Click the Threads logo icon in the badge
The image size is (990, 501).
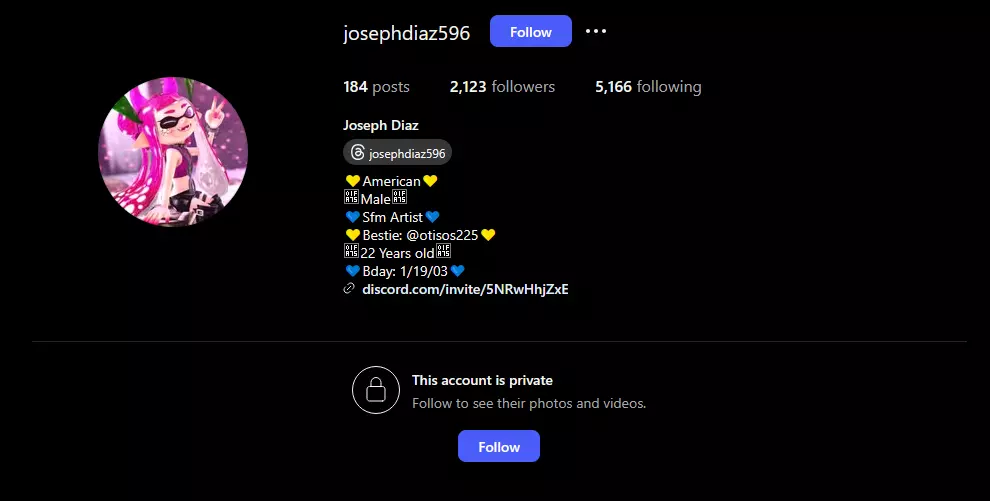click(357, 153)
